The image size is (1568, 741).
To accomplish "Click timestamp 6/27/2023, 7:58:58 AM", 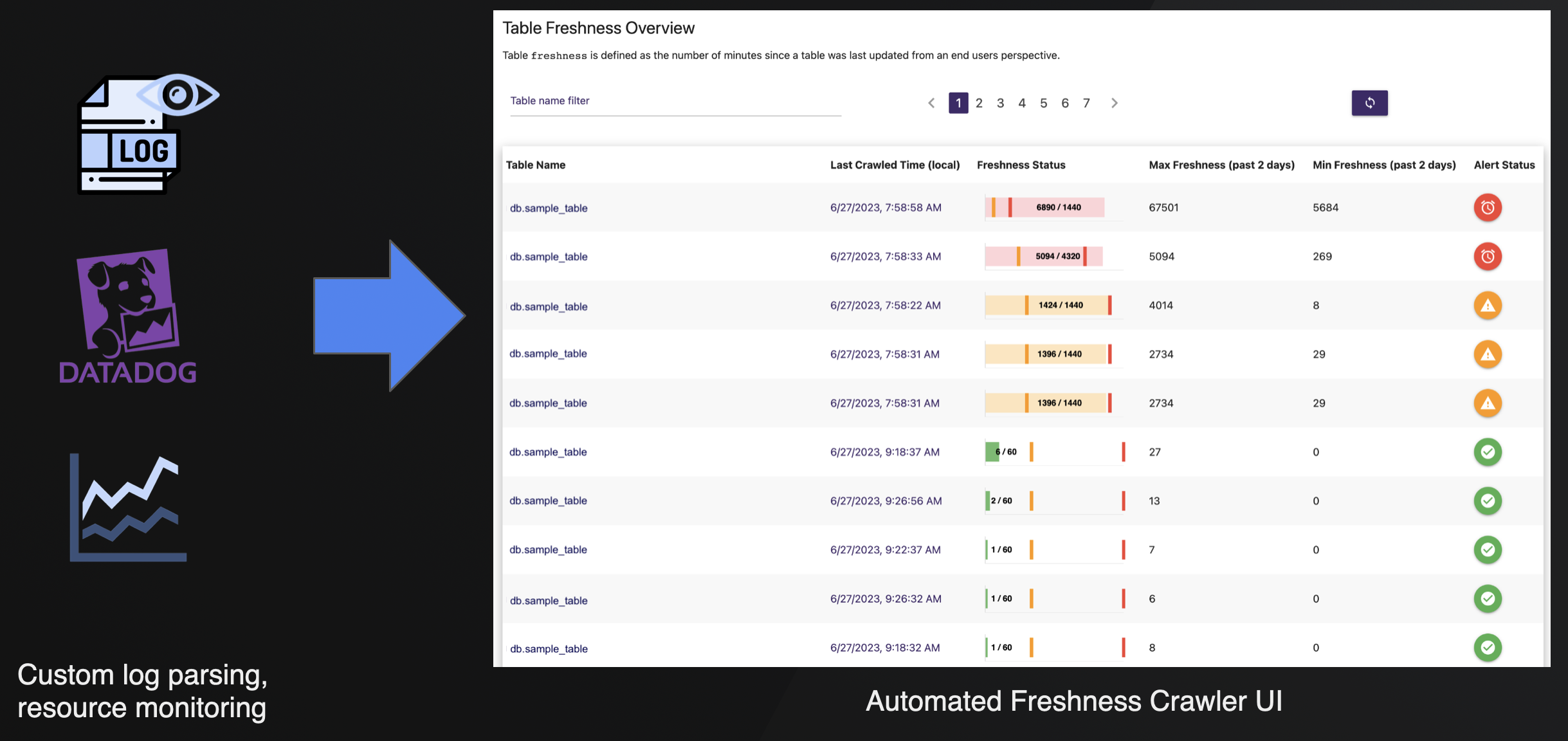I will click(886, 208).
